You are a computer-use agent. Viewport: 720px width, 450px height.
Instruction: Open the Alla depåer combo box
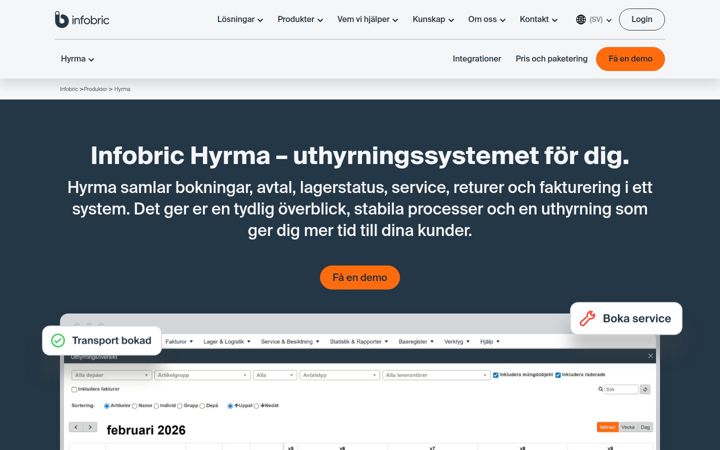(x=111, y=375)
